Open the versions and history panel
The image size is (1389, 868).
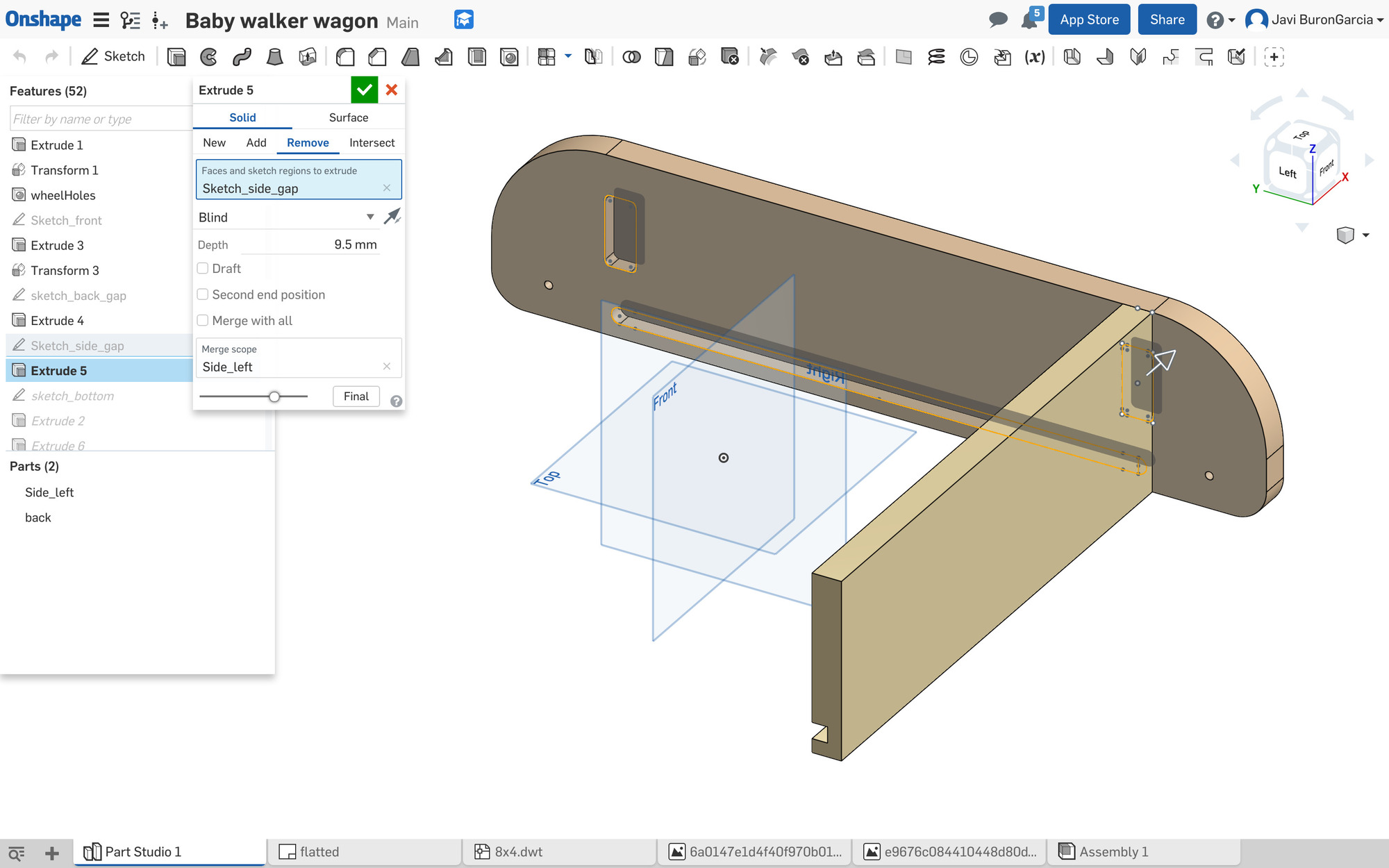[x=130, y=20]
